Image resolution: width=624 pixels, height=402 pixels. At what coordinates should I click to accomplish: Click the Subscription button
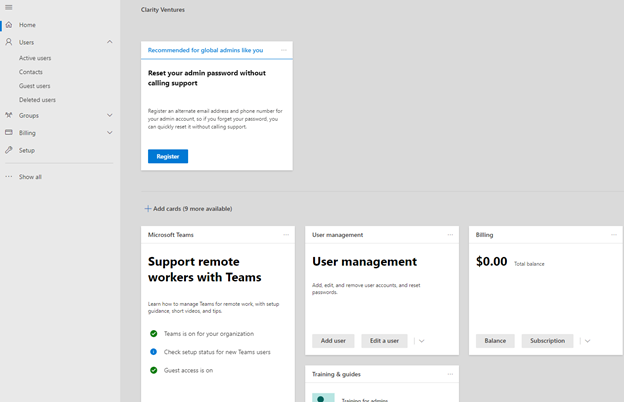(x=548, y=341)
